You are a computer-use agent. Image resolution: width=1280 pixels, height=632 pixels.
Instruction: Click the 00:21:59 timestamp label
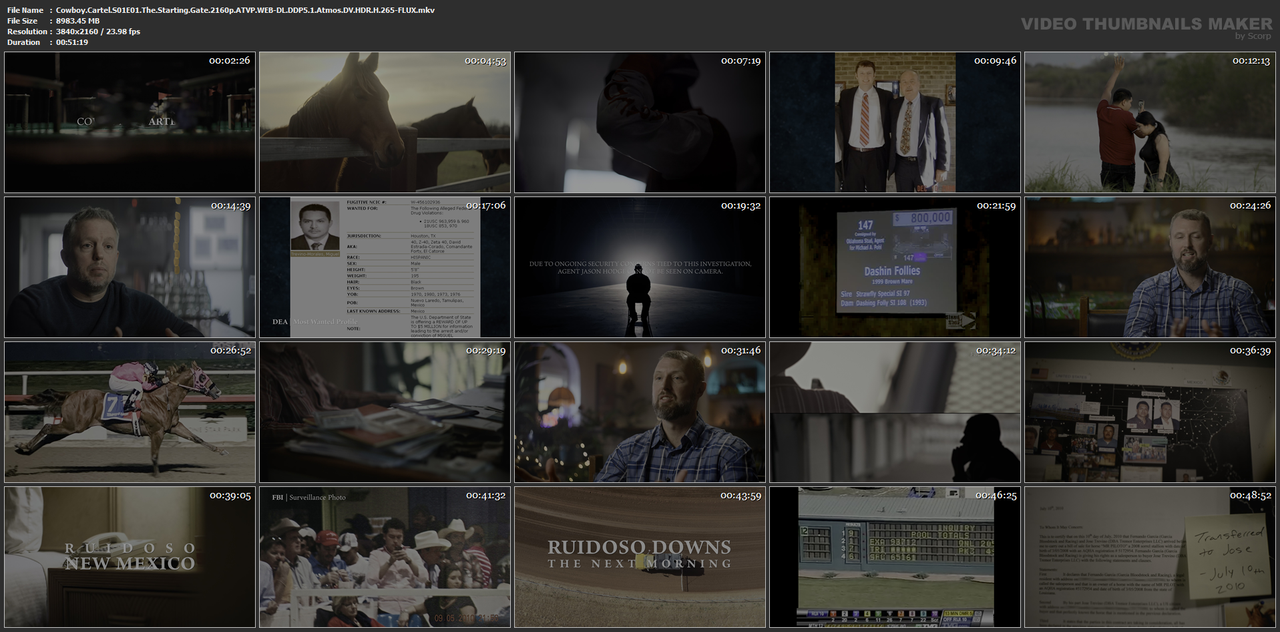(x=995, y=206)
